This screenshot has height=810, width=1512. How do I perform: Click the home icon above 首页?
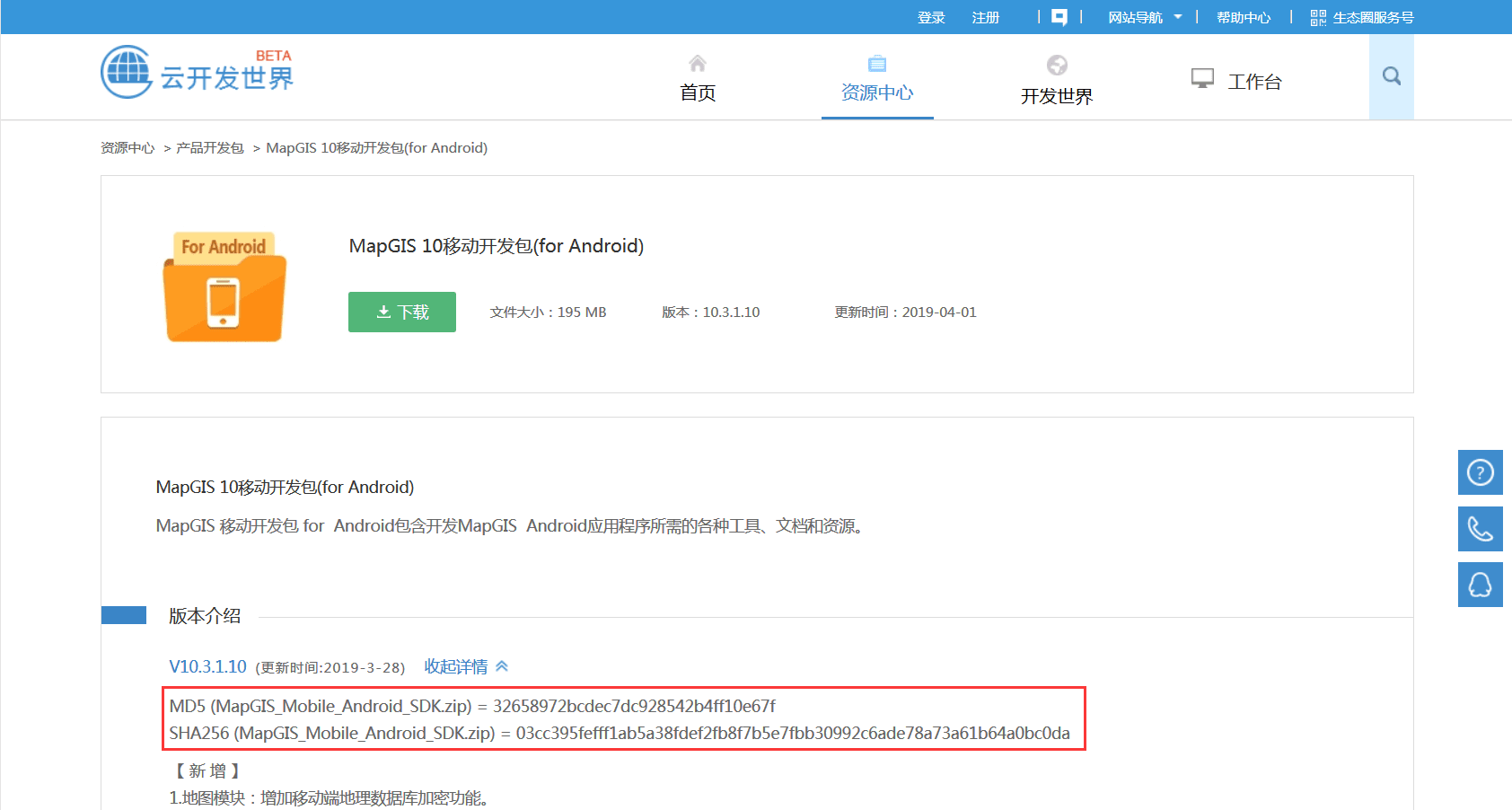click(698, 63)
